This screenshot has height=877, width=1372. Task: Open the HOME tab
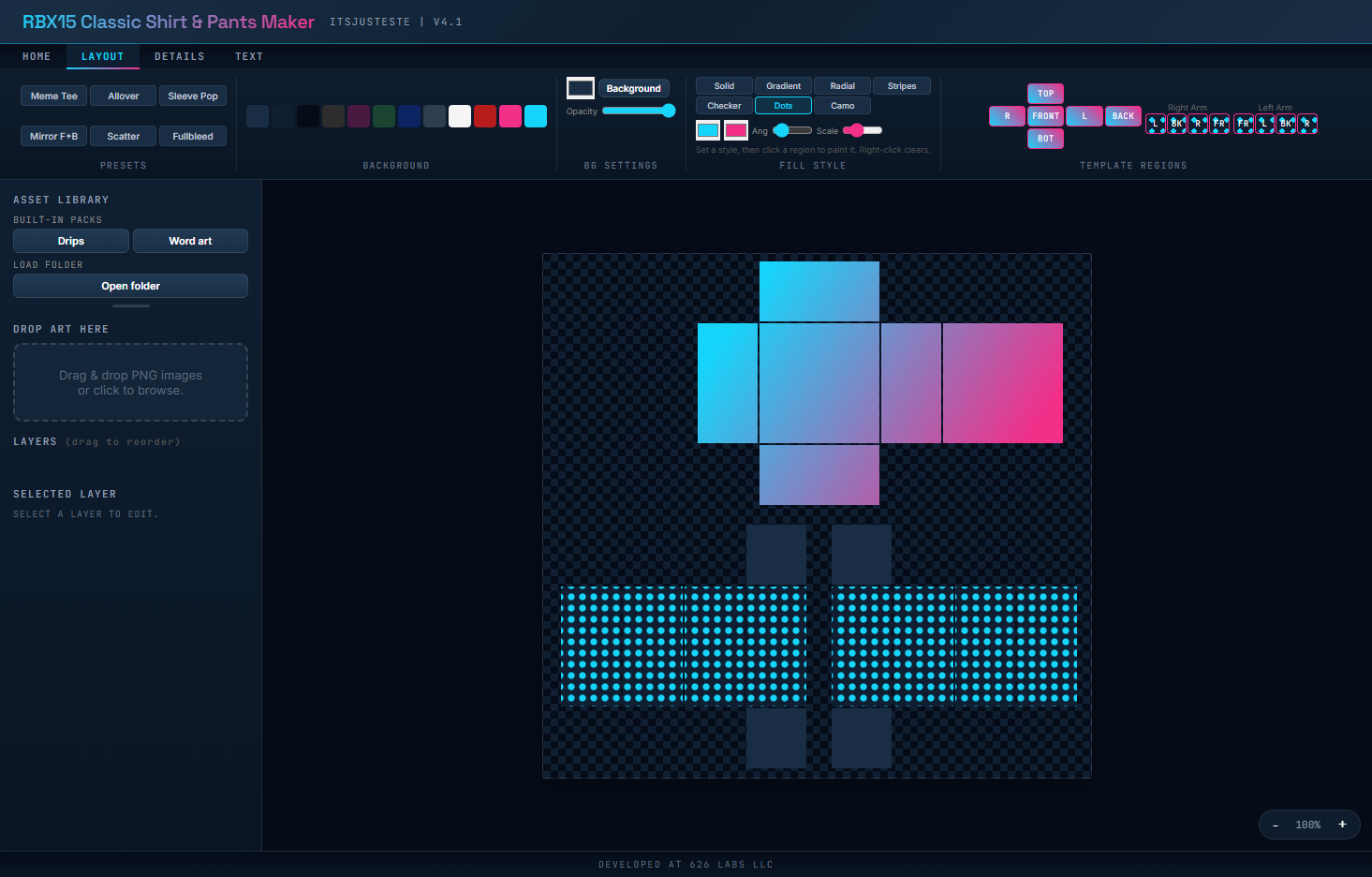pos(37,57)
